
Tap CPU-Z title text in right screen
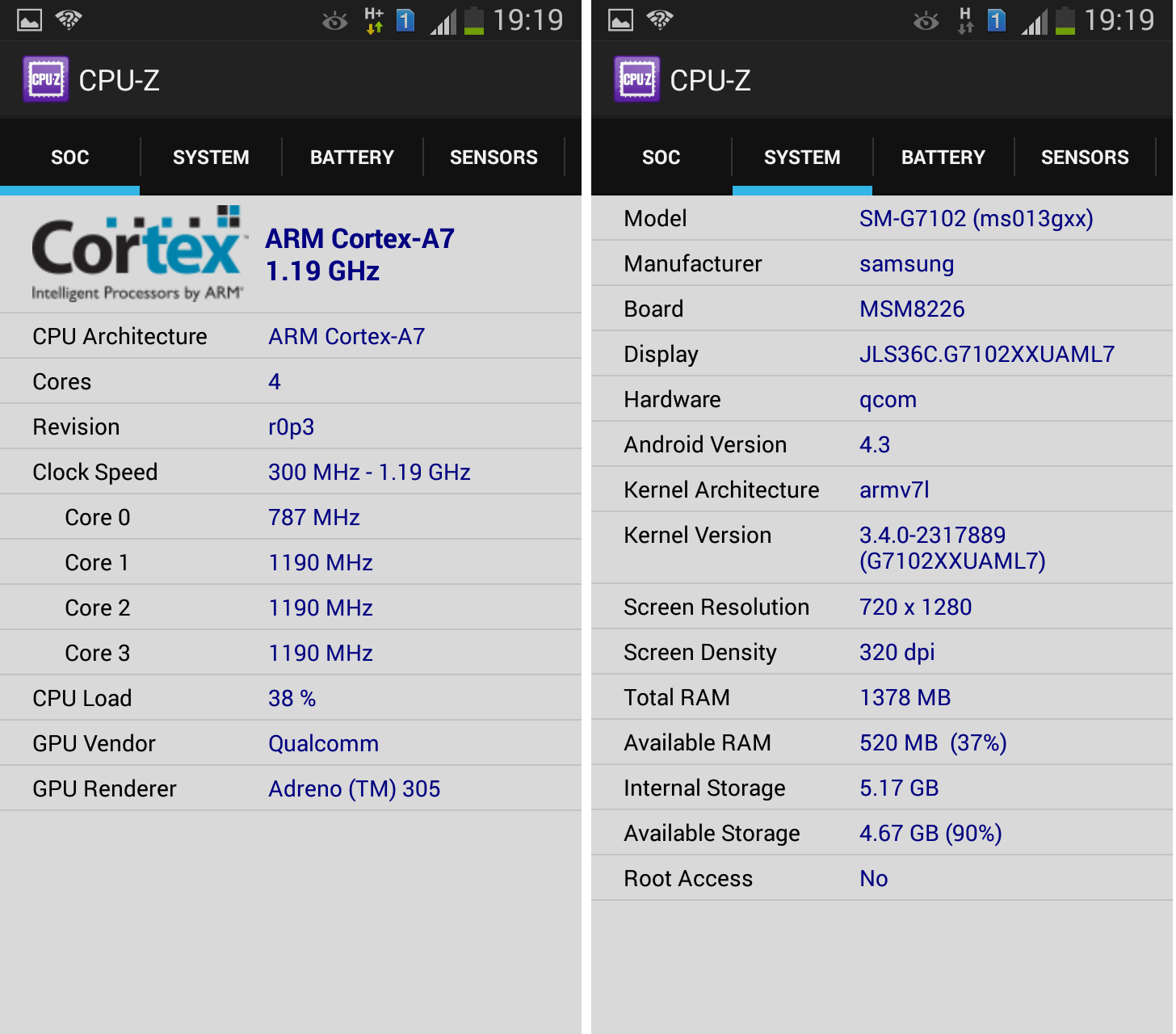coord(710,80)
